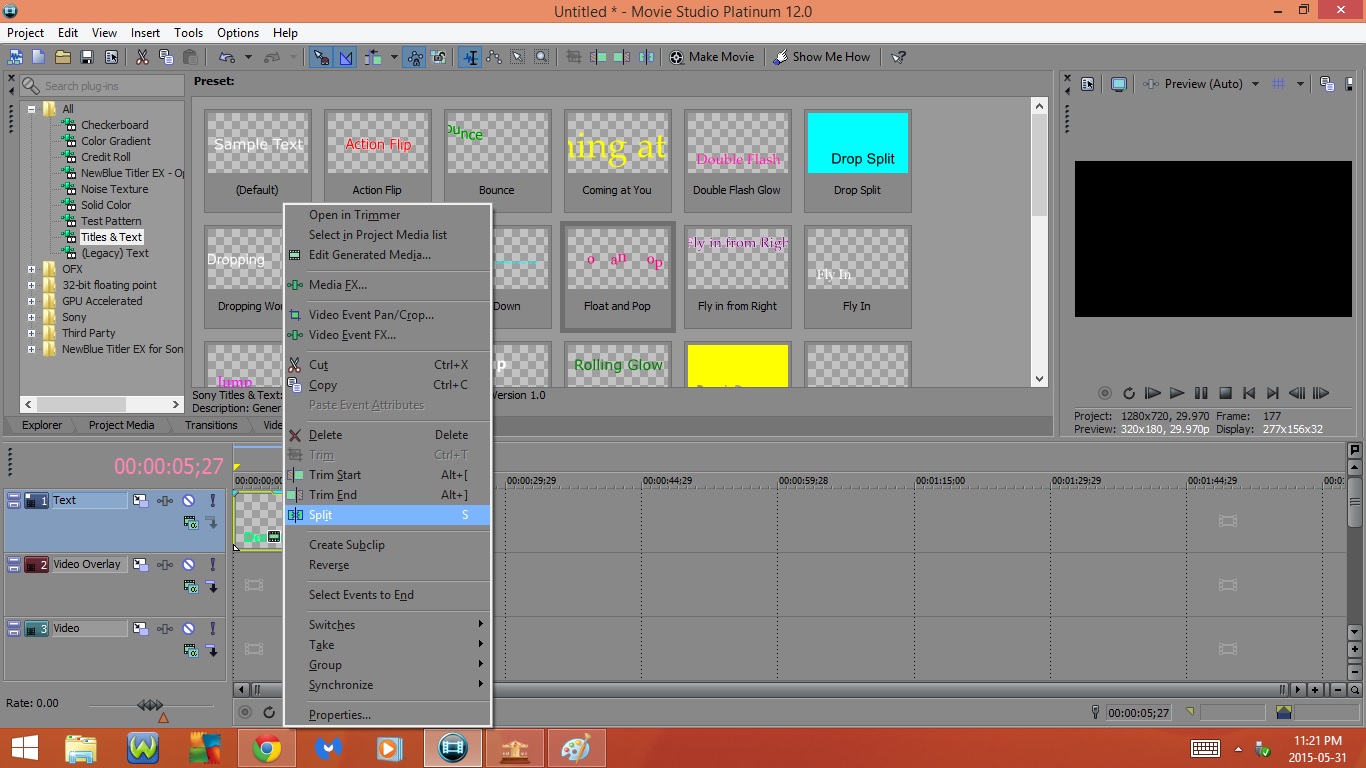
Task: Click the New Project toolbar icon
Action: coord(38,57)
